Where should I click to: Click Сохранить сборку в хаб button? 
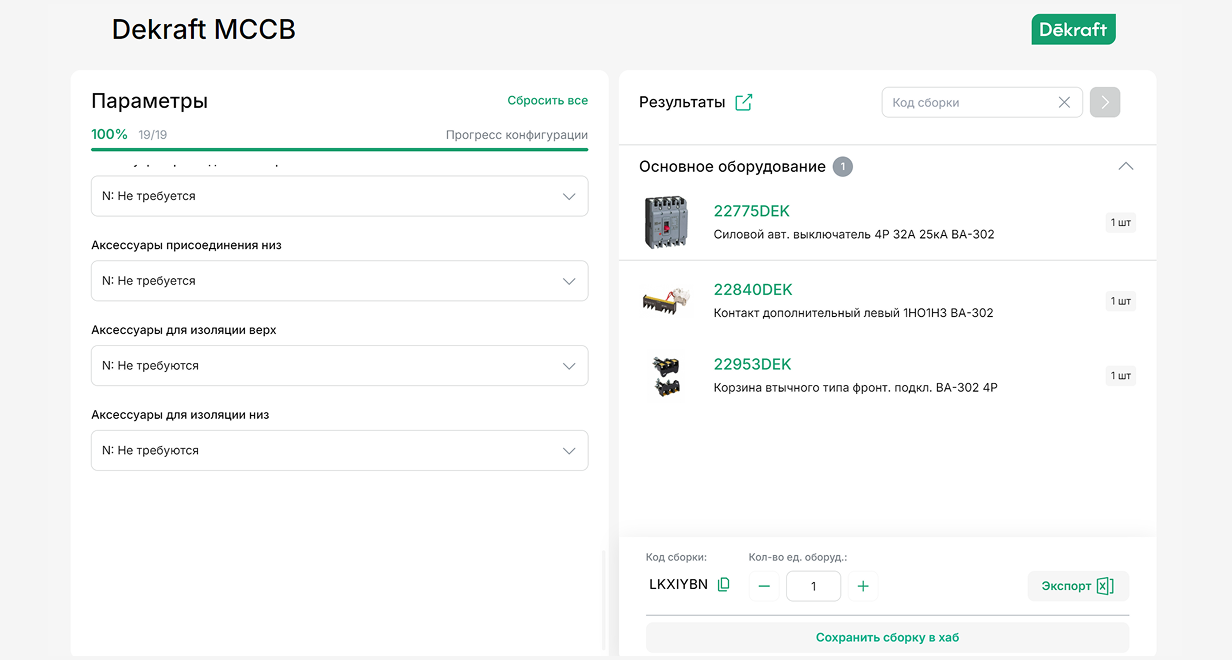[x=887, y=637]
